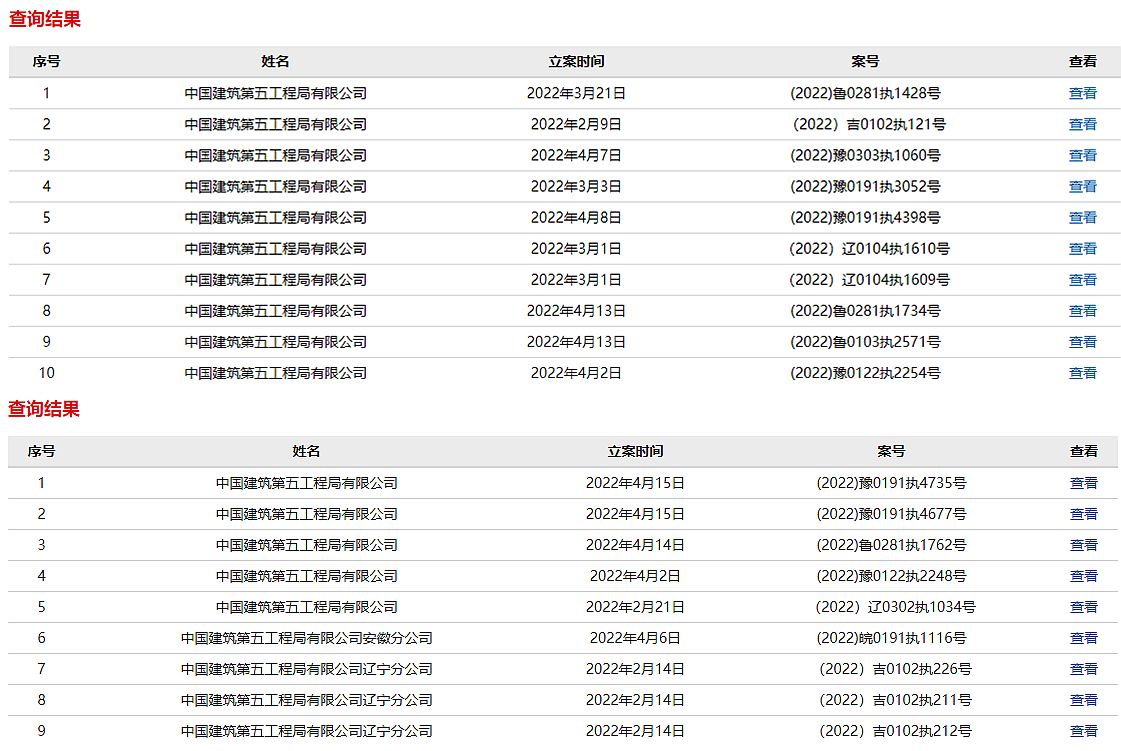Select name 中国建筑第五工程局有限公司安徽分公司

307,638
